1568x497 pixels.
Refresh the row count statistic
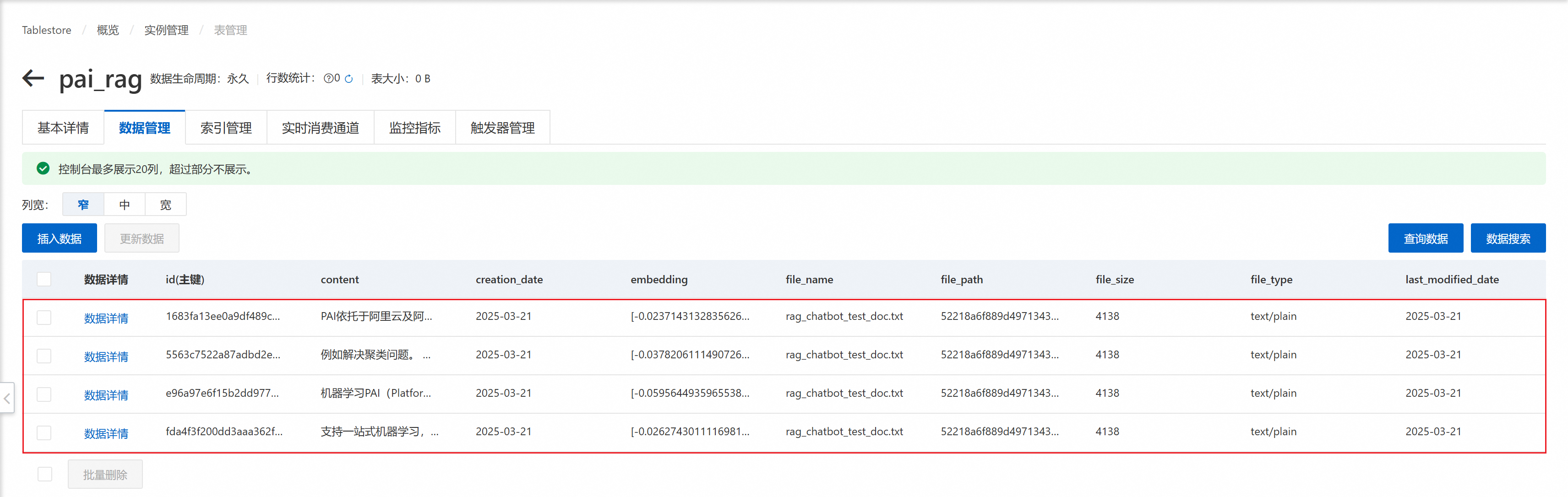349,79
